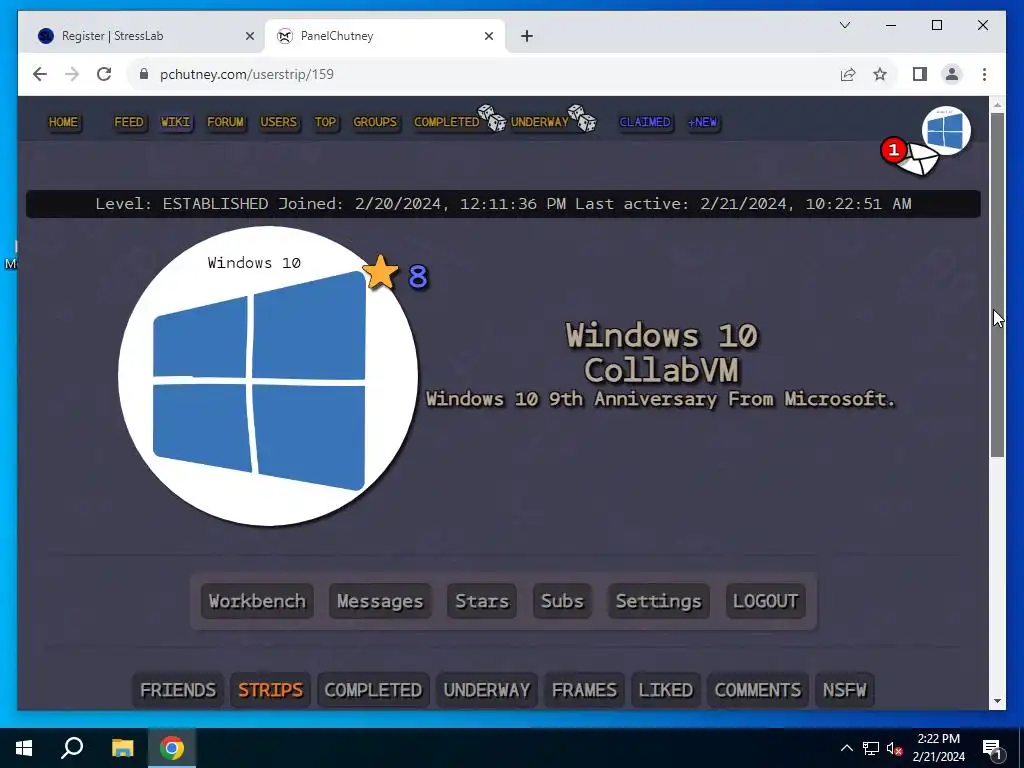Open UNDERWAY strips in nav bar
Image resolution: width=1024 pixels, height=768 pixels.
(539, 122)
